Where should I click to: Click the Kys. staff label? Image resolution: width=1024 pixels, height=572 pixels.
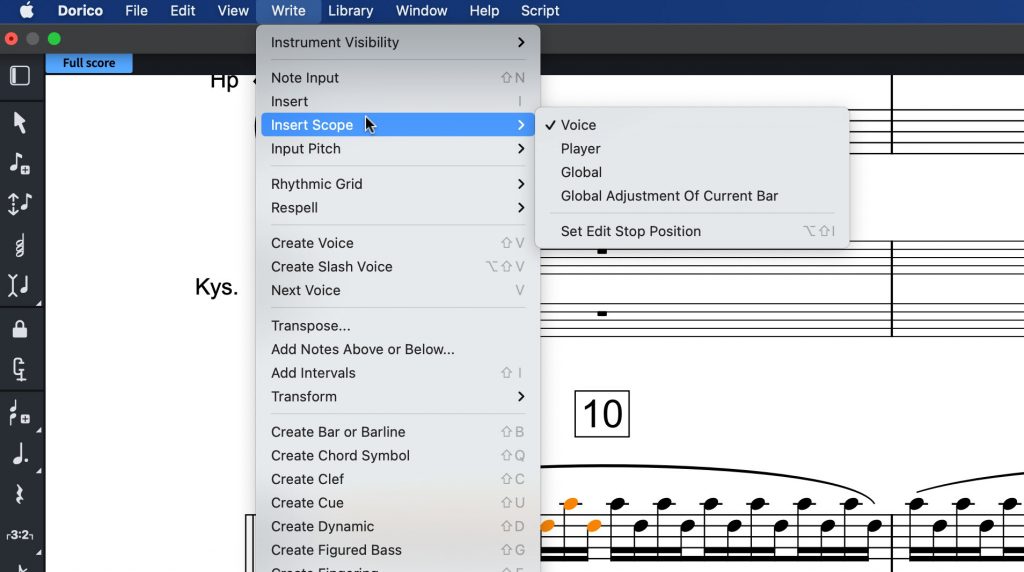[216, 287]
